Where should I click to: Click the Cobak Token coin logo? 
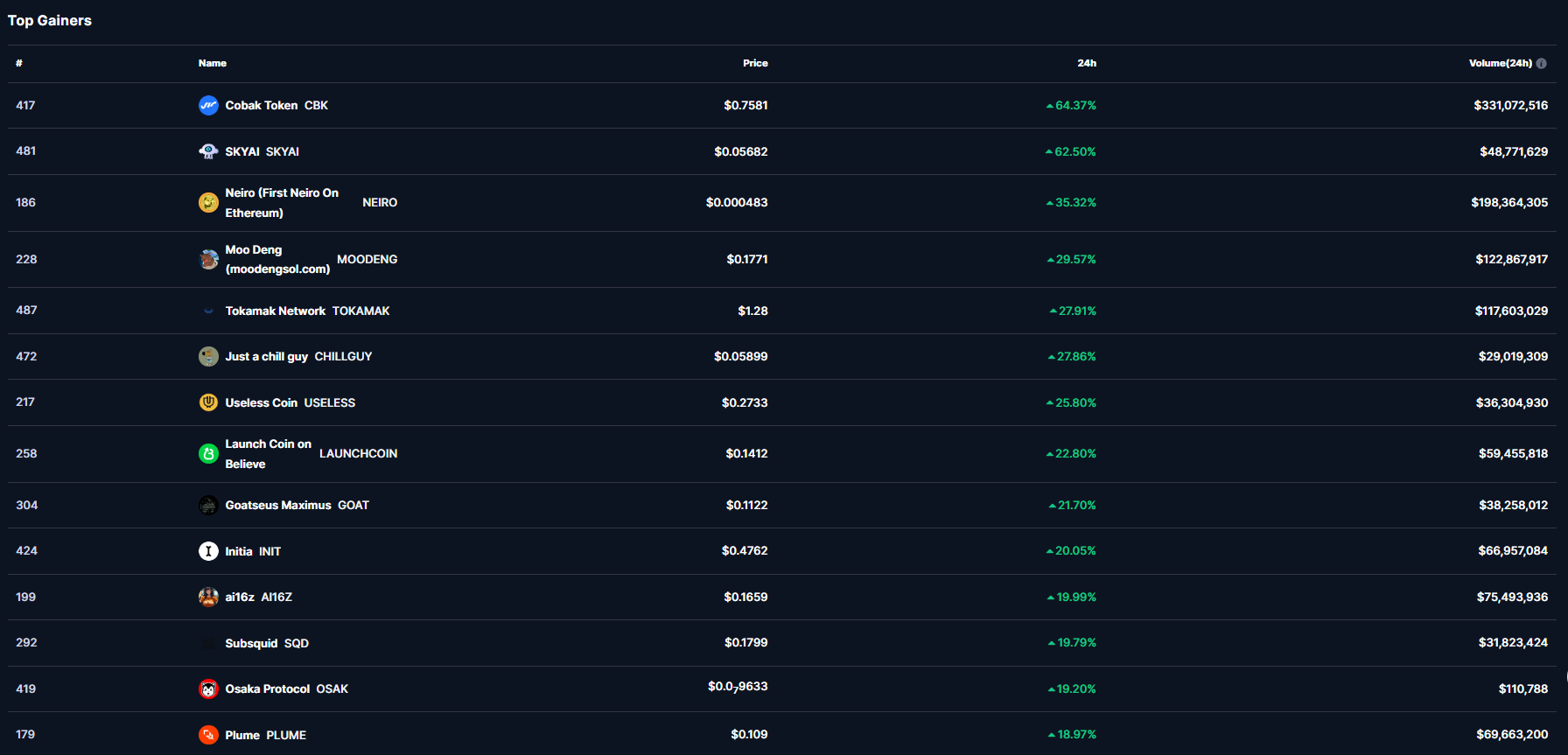208,106
